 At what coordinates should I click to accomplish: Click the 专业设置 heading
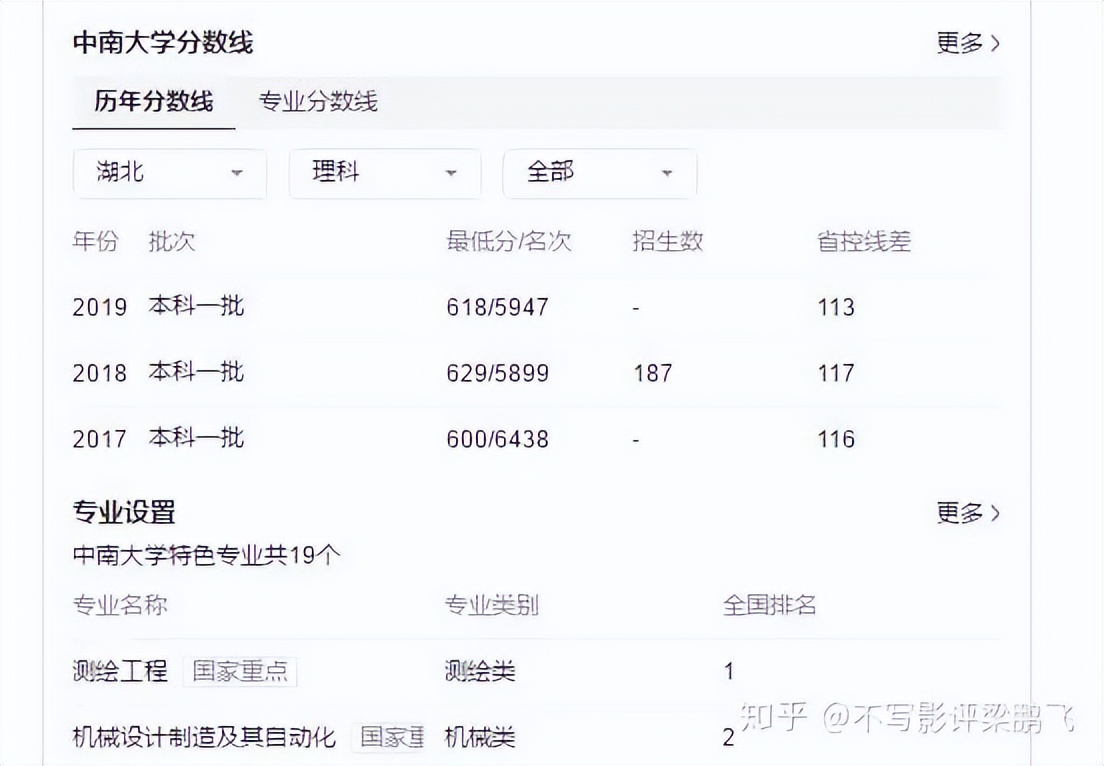click(124, 512)
